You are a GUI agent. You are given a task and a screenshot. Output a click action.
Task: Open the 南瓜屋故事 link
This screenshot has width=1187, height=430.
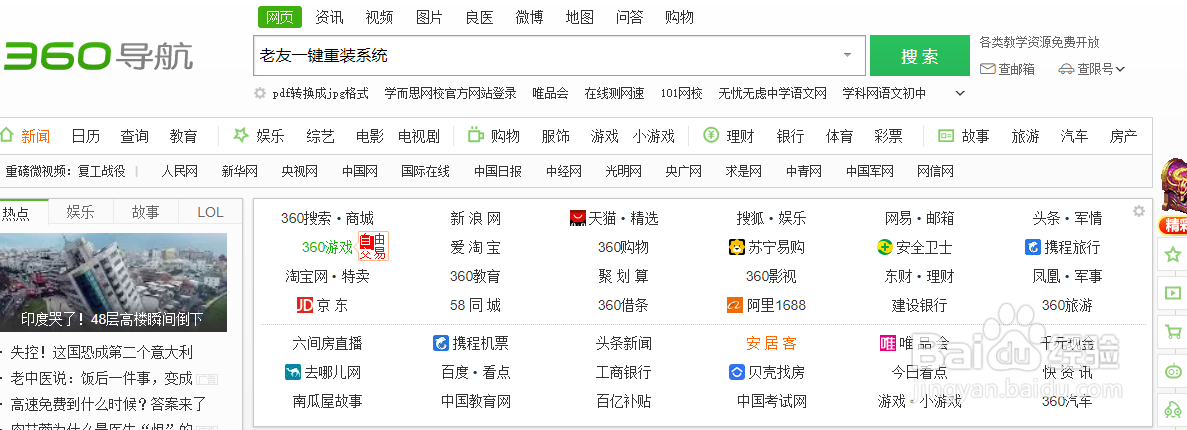pyautogui.click(x=327, y=400)
